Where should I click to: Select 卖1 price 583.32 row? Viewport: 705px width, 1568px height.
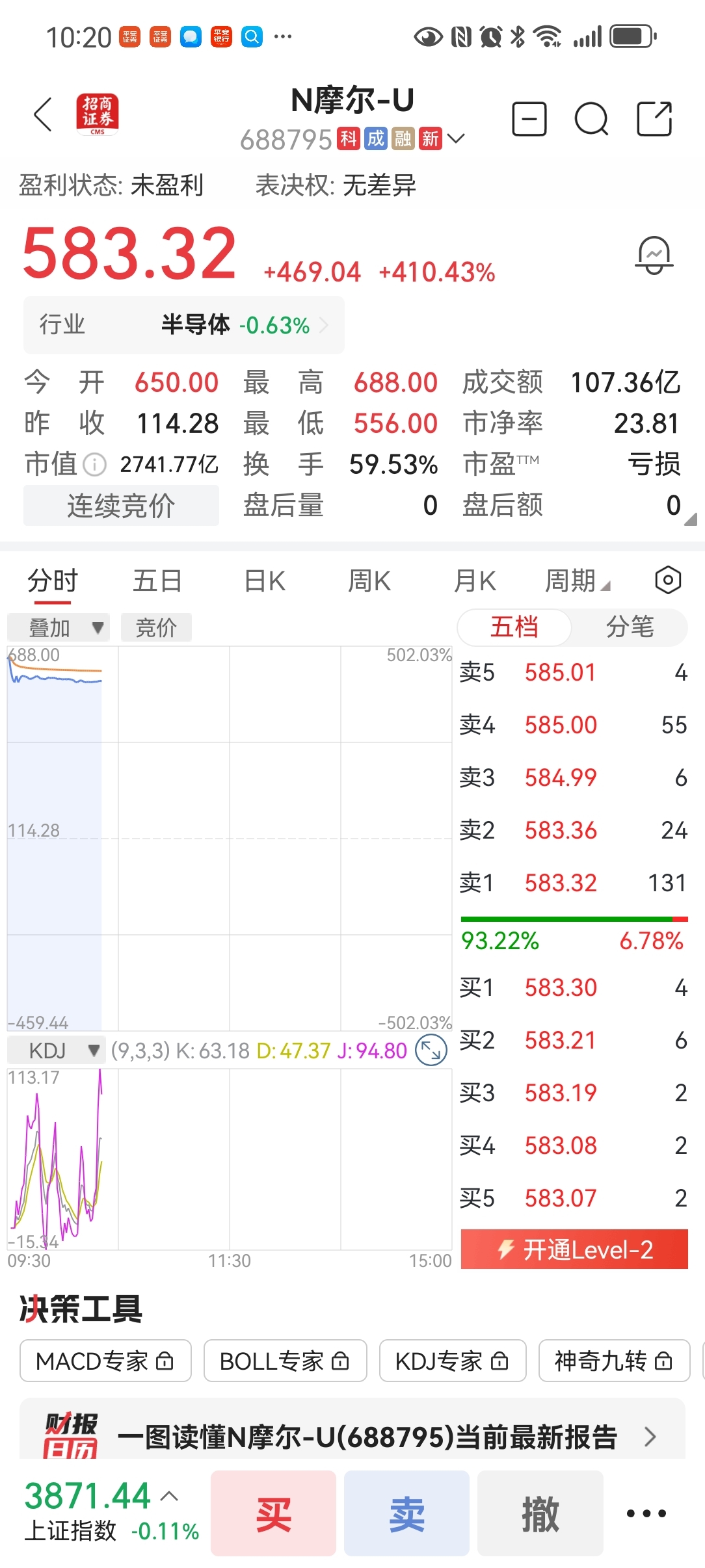[x=574, y=883]
